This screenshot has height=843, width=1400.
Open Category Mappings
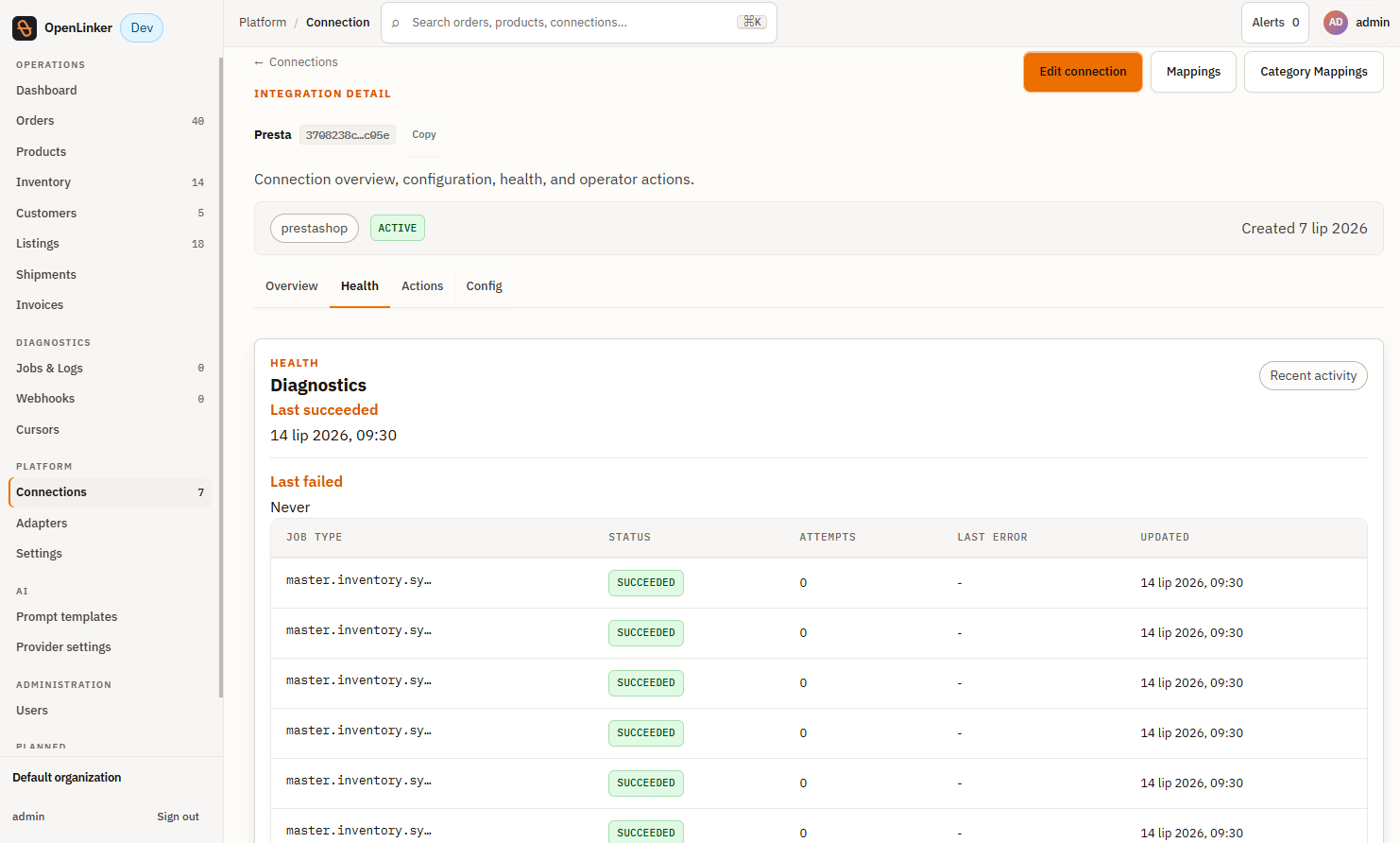click(x=1313, y=72)
